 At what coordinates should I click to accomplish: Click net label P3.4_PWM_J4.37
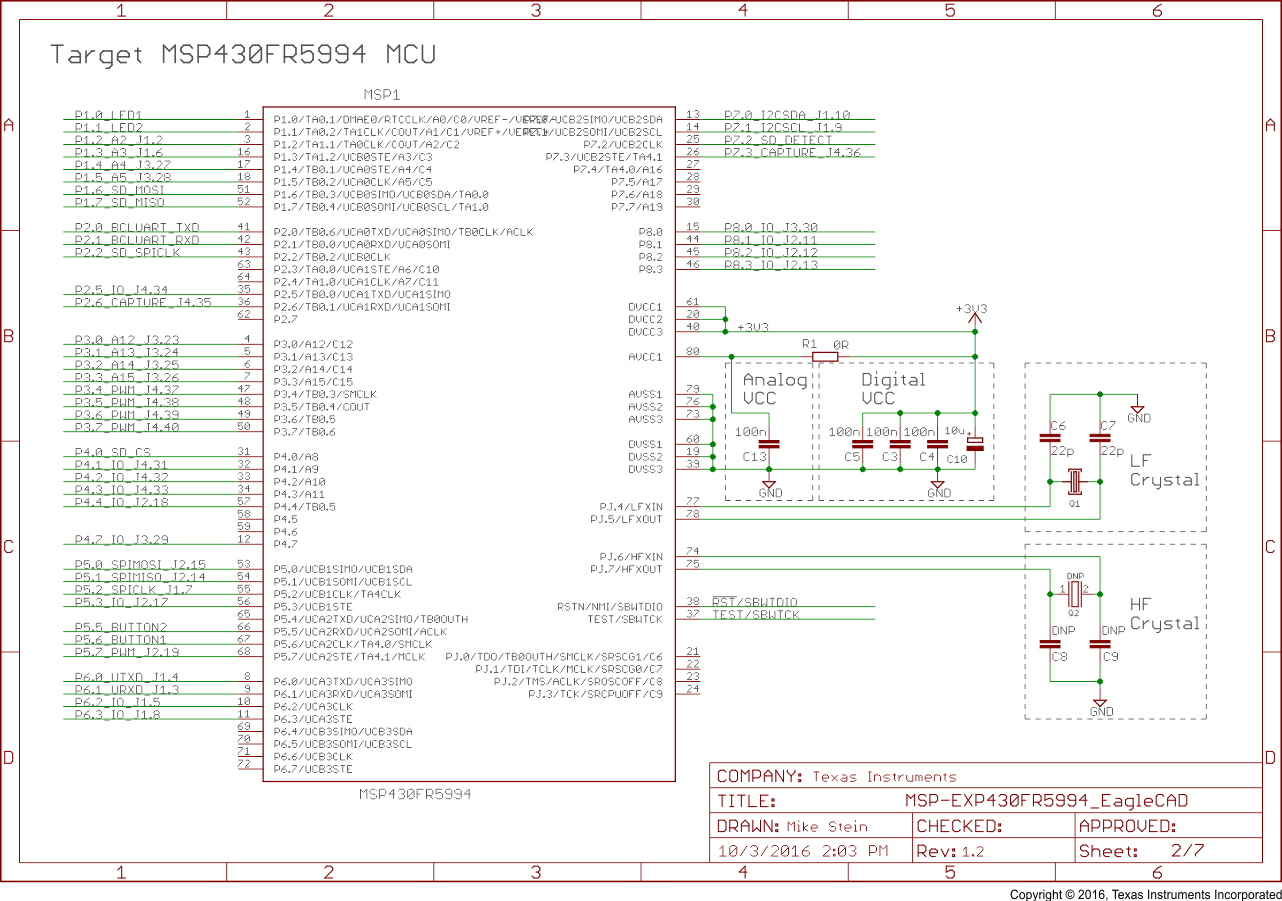(127, 390)
